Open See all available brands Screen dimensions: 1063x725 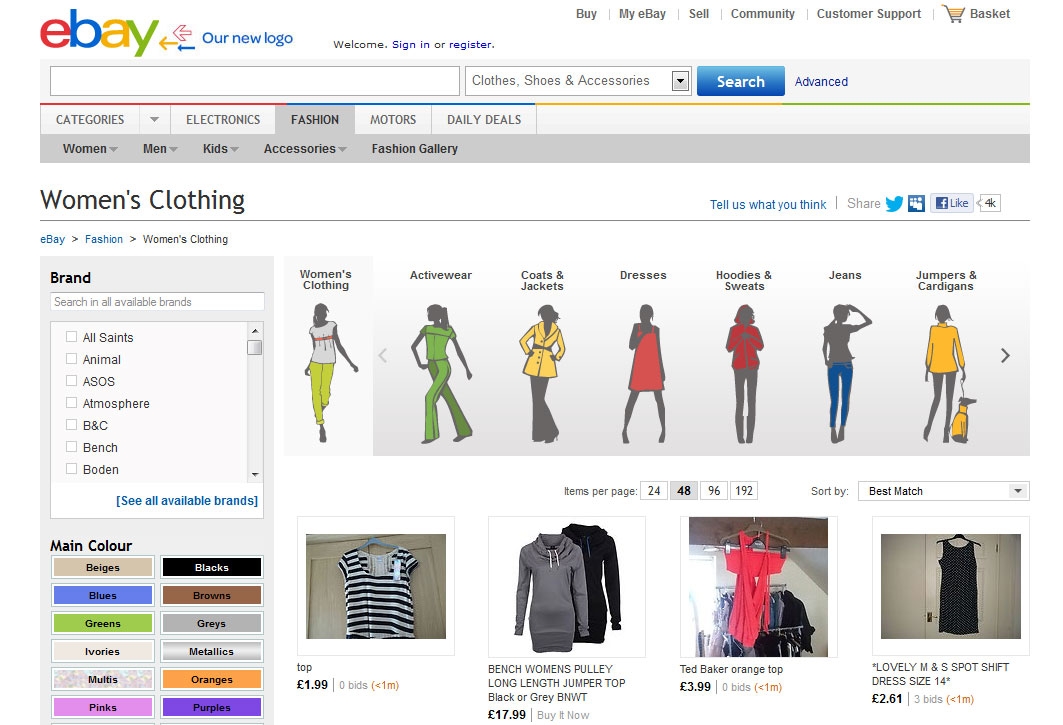[186, 501]
